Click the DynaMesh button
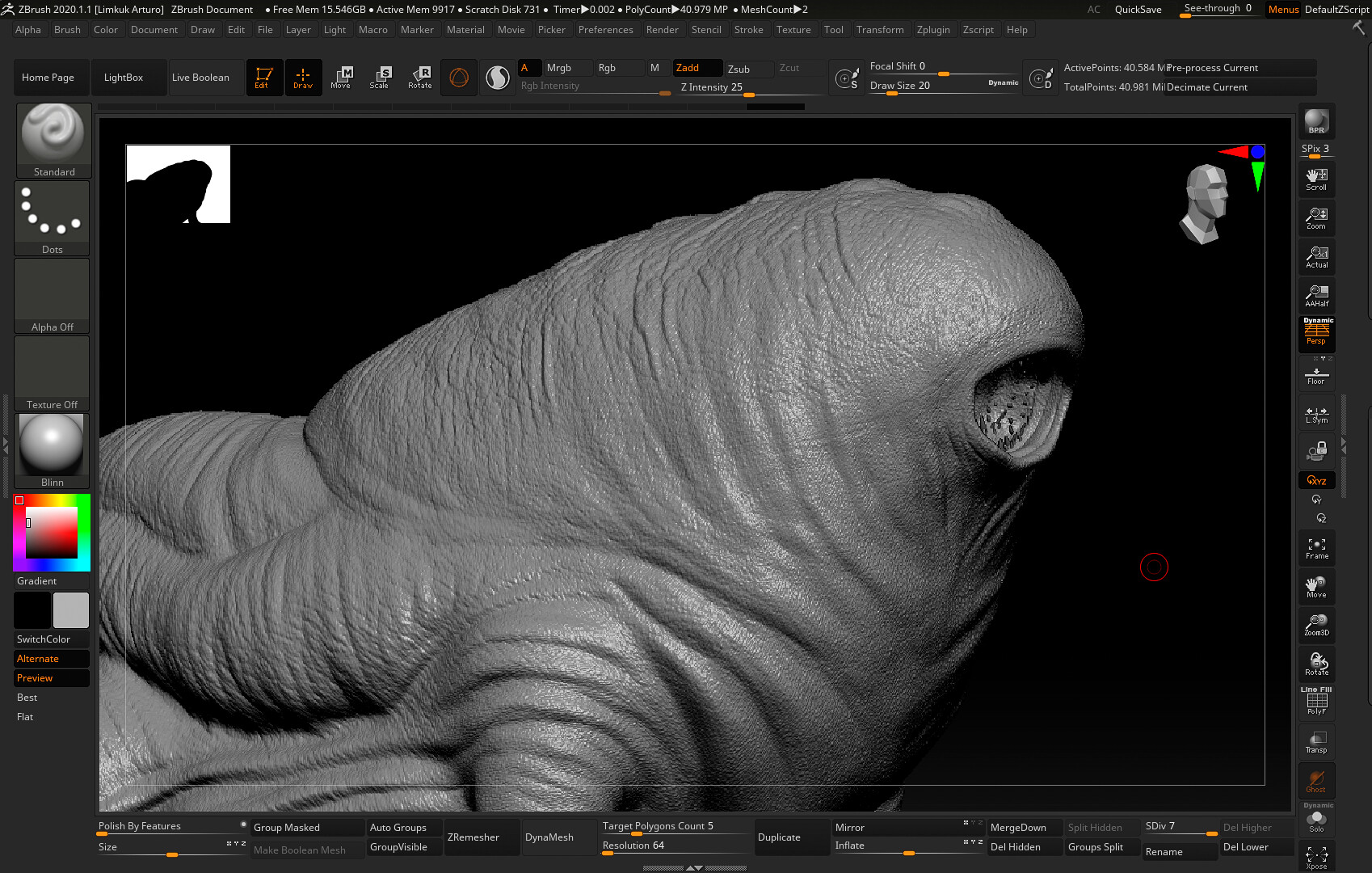1372x873 pixels. [549, 837]
